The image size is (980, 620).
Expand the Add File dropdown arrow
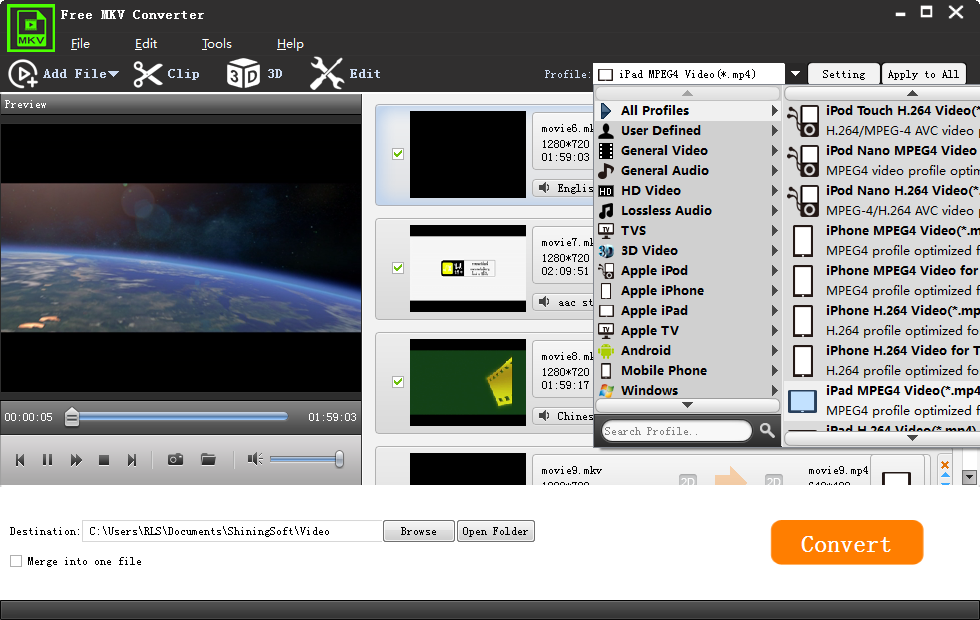(x=113, y=74)
